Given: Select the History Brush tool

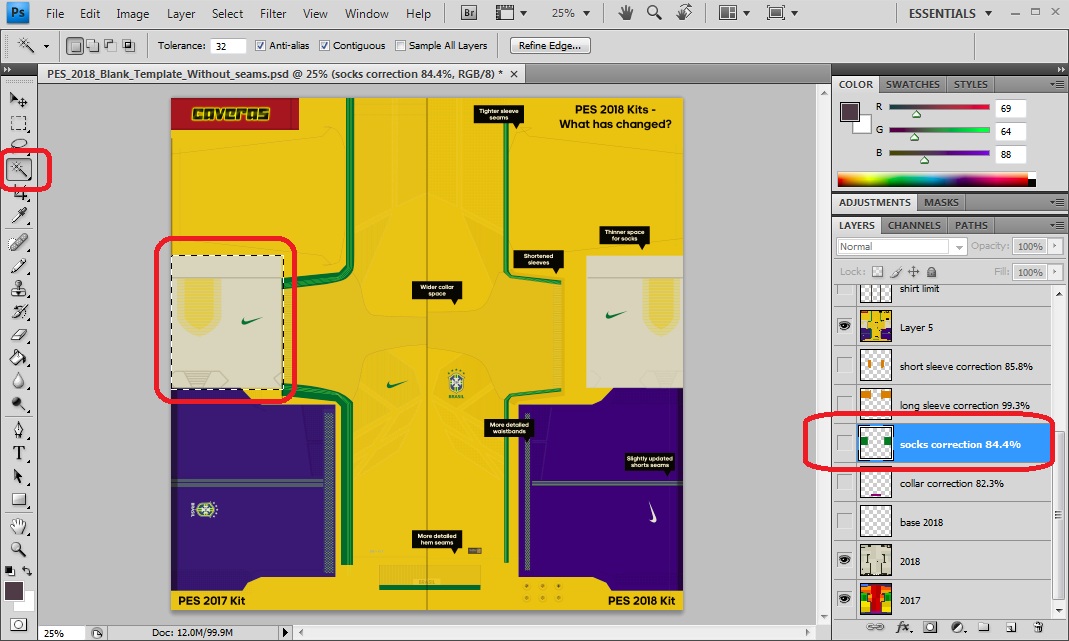Looking at the screenshot, I should [18, 312].
